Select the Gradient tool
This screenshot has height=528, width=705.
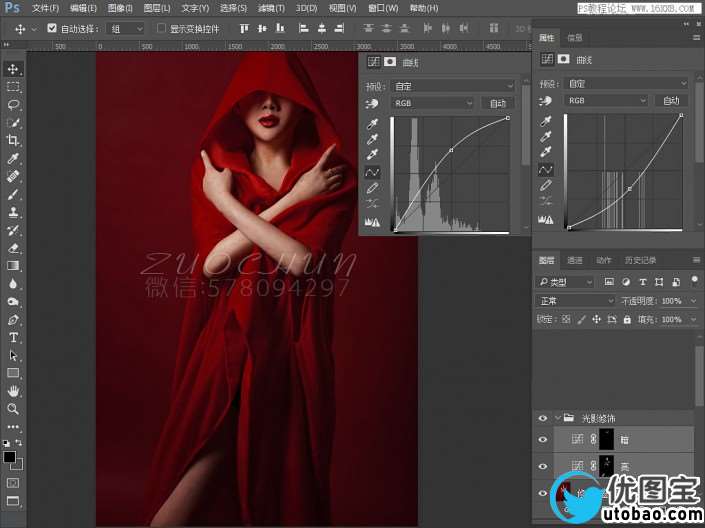[13, 266]
